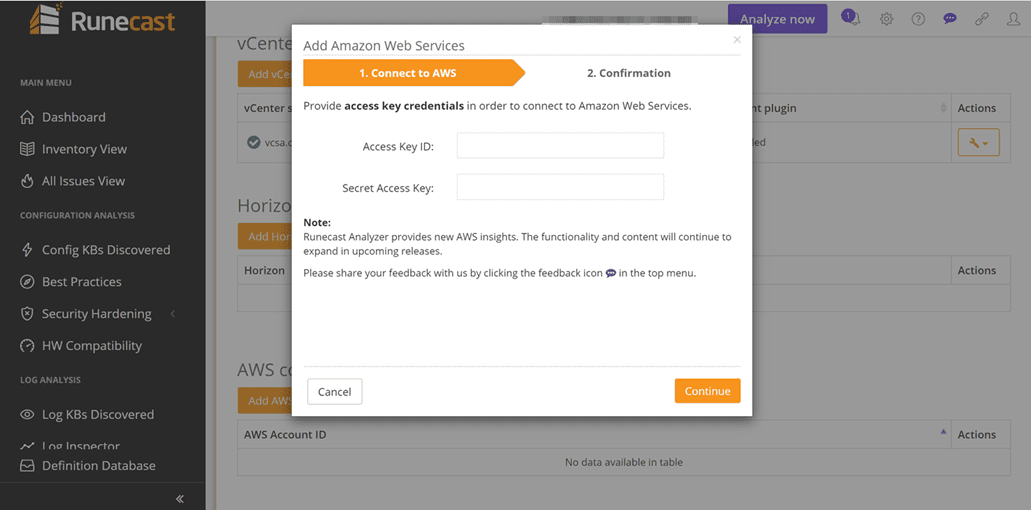Screen dimensions: 1031x510
Task: Click the Security Hardening shield icon
Action: pos(27,314)
